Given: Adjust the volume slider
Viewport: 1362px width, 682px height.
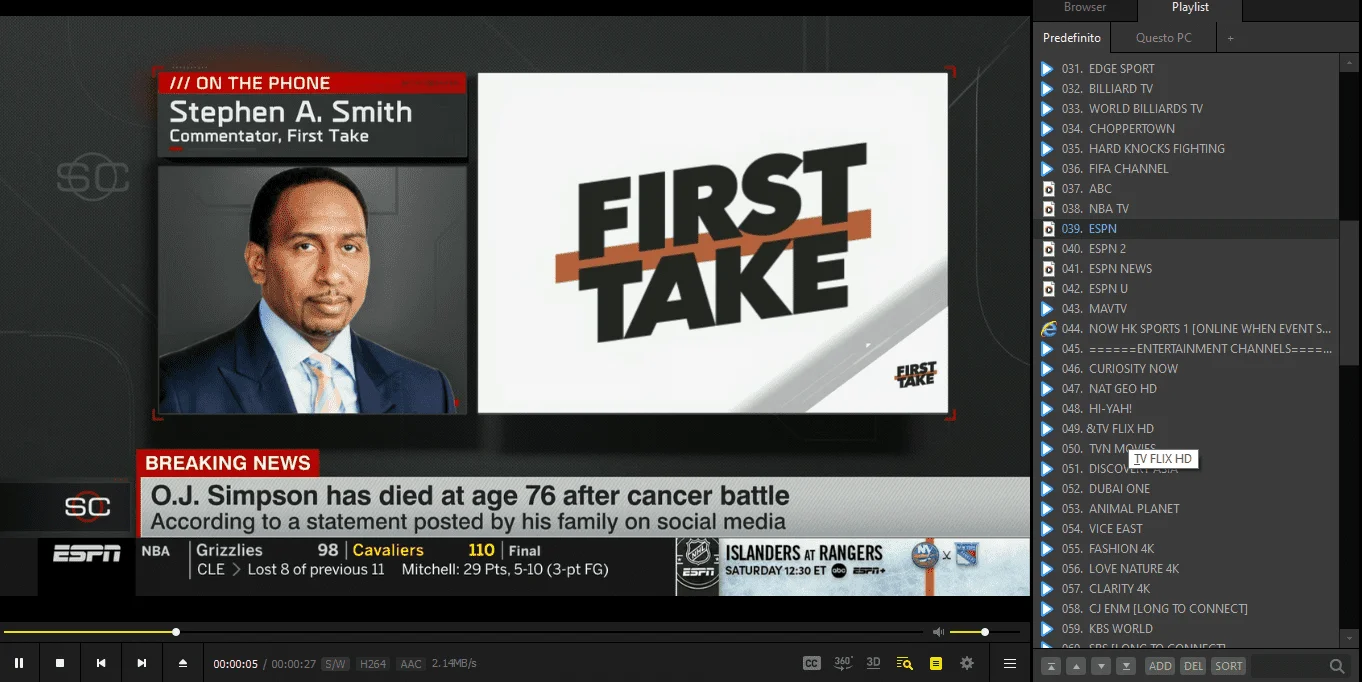Looking at the screenshot, I should click(x=984, y=632).
